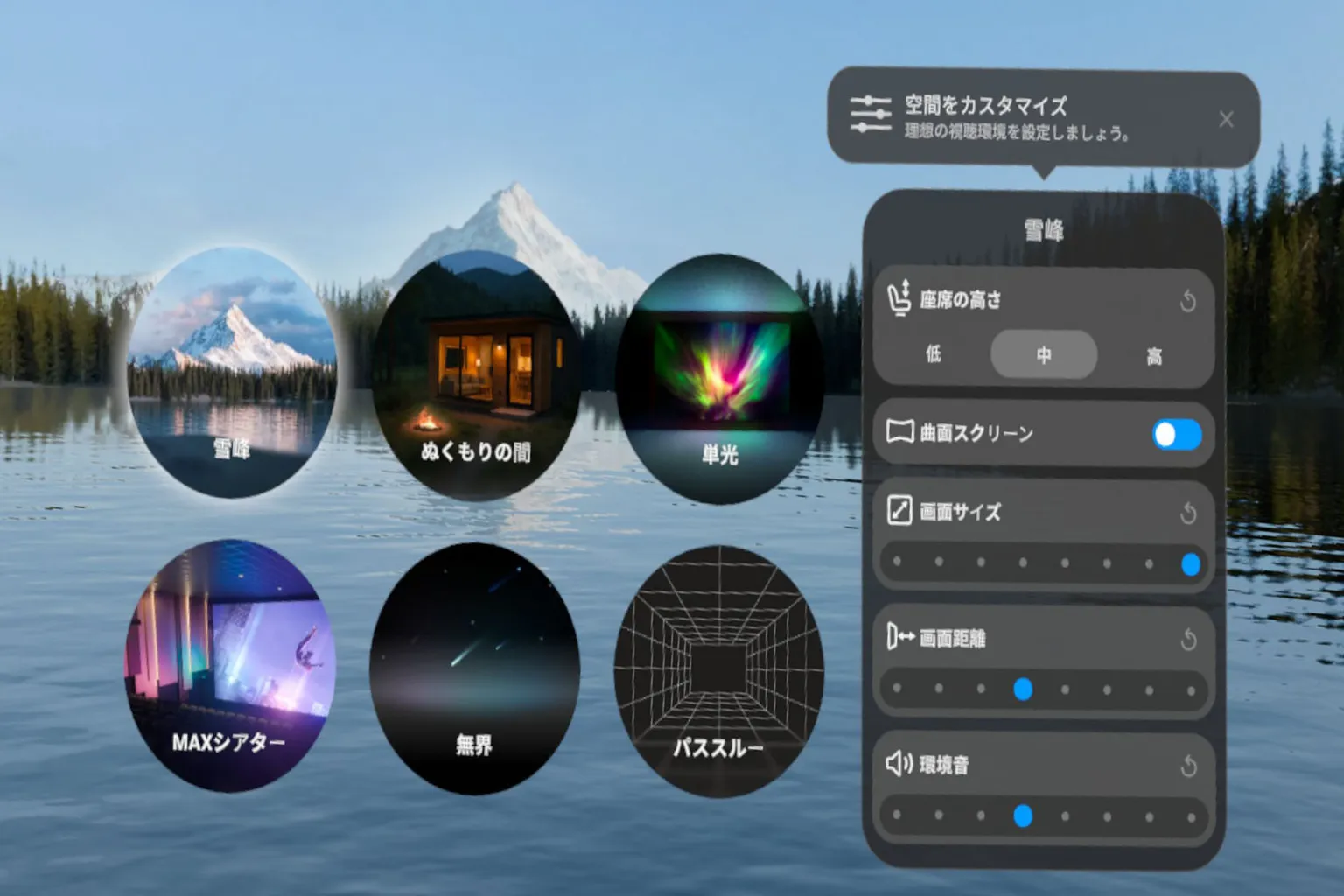Click the curved screen icon beside 曲面スクリーン
The width and height of the screenshot is (1344, 896).
900,431
